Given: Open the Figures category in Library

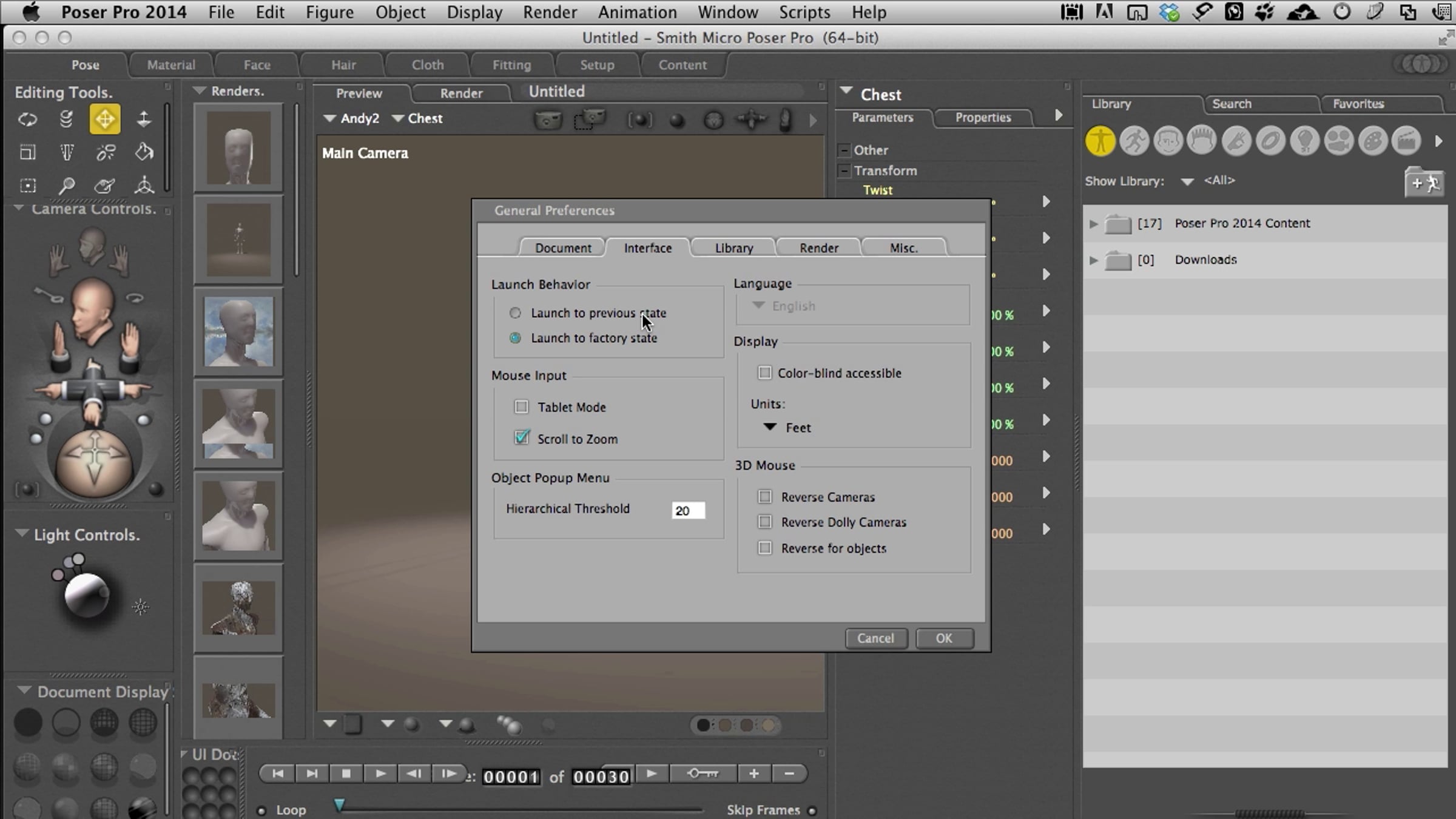Looking at the screenshot, I should pyautogui.click(x=1100, y=141).
